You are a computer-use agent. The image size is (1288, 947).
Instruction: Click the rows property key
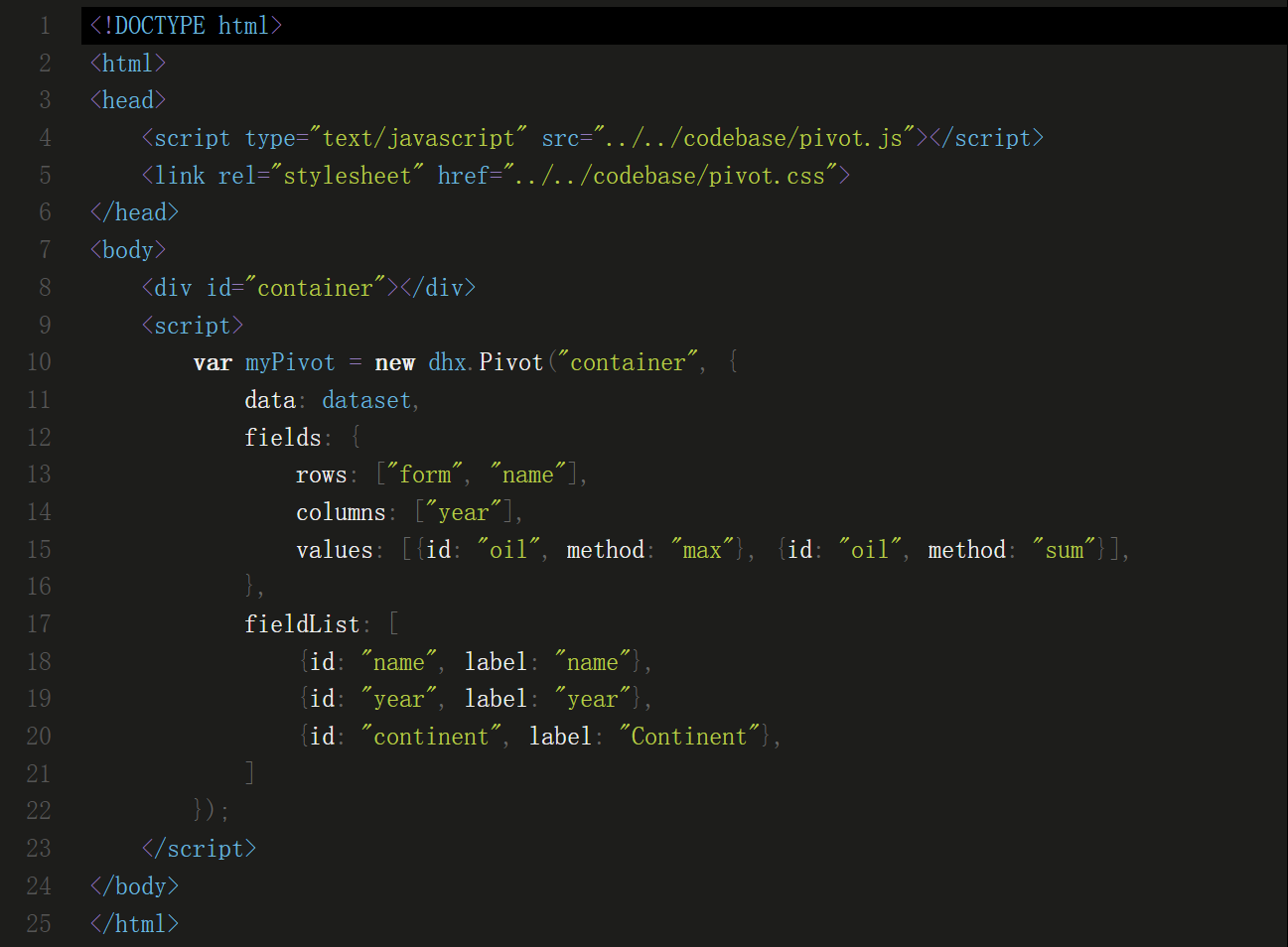[x=322, y=475]
